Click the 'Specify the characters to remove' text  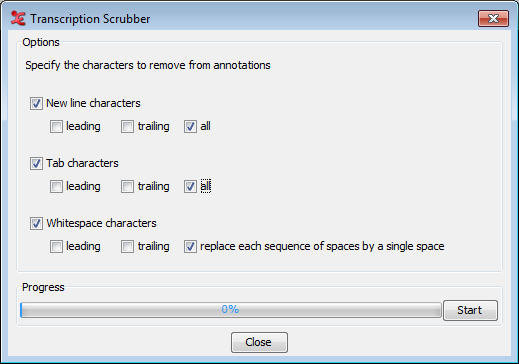point(148,65)
